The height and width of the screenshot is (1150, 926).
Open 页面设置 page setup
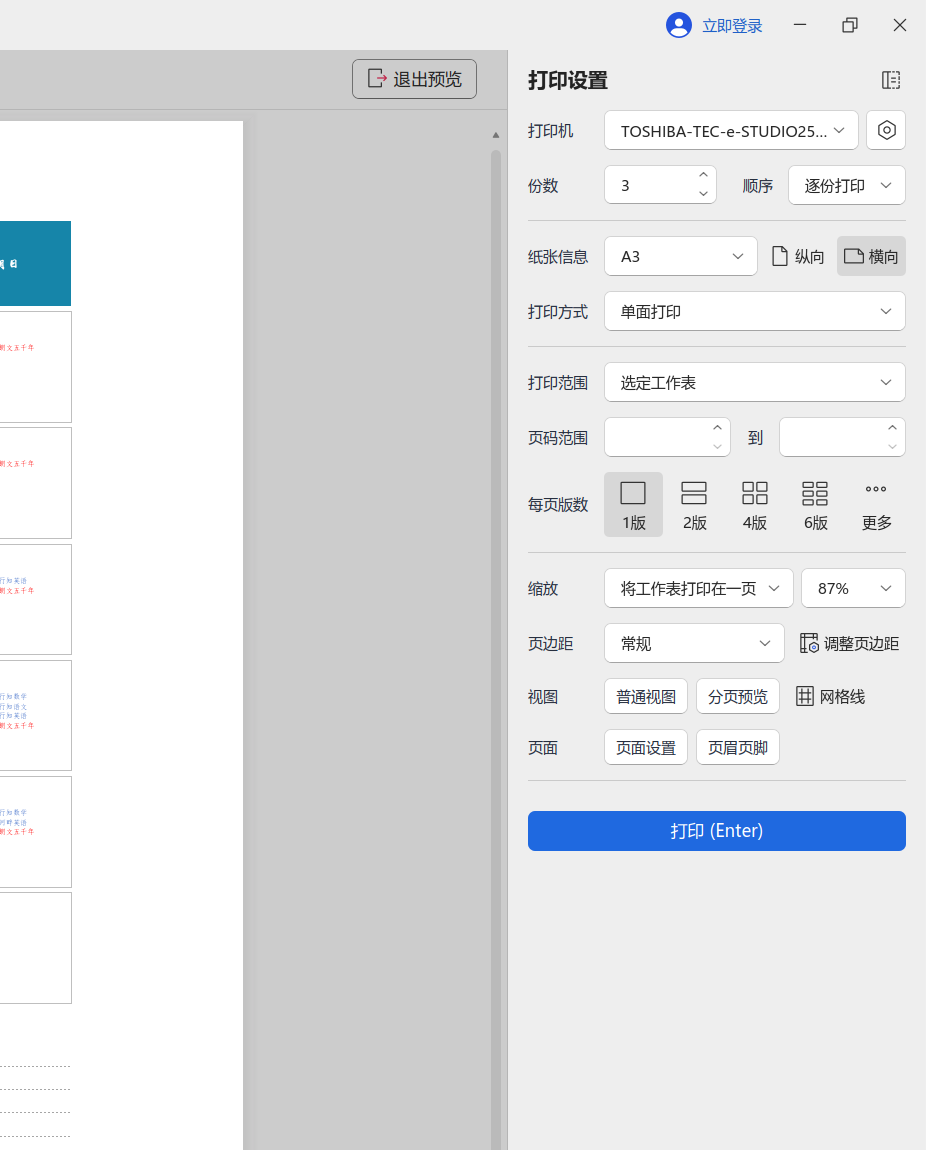pyautogui.click(x=646, y=747)
